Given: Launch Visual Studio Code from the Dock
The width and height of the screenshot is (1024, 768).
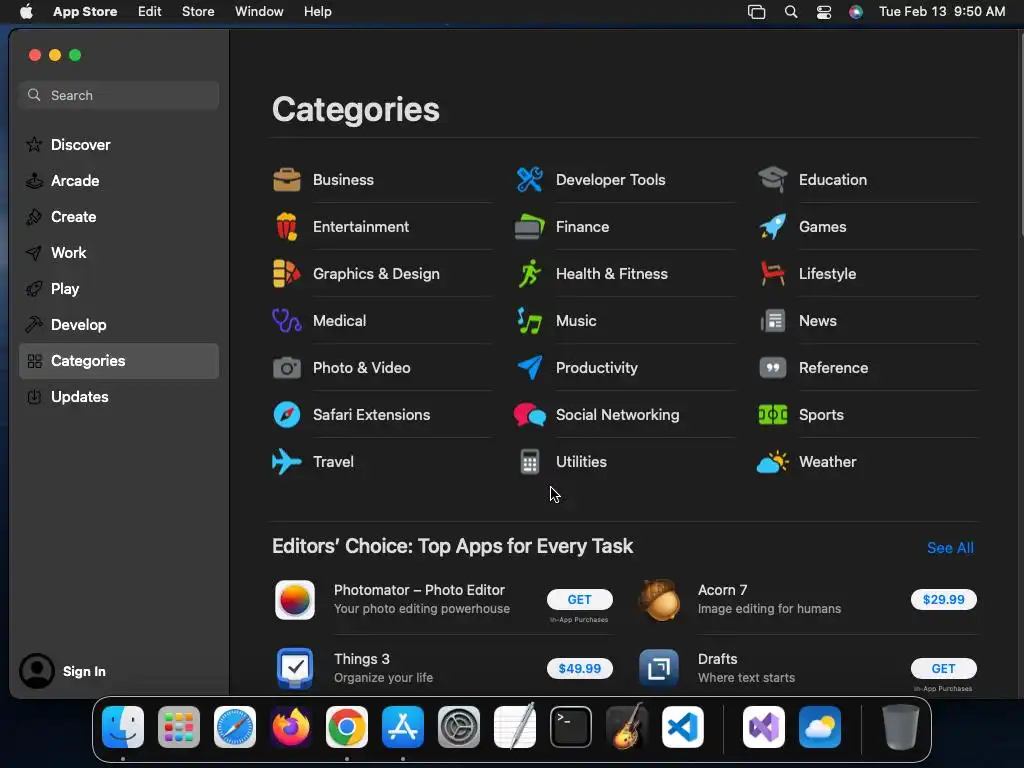Looking at the screenshot, I should [682, 727].
